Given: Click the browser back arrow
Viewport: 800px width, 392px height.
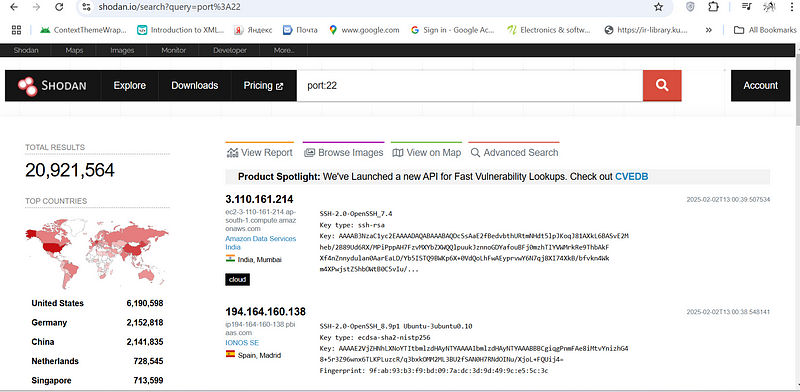Looking at the screenshot, I should [14, 7].
